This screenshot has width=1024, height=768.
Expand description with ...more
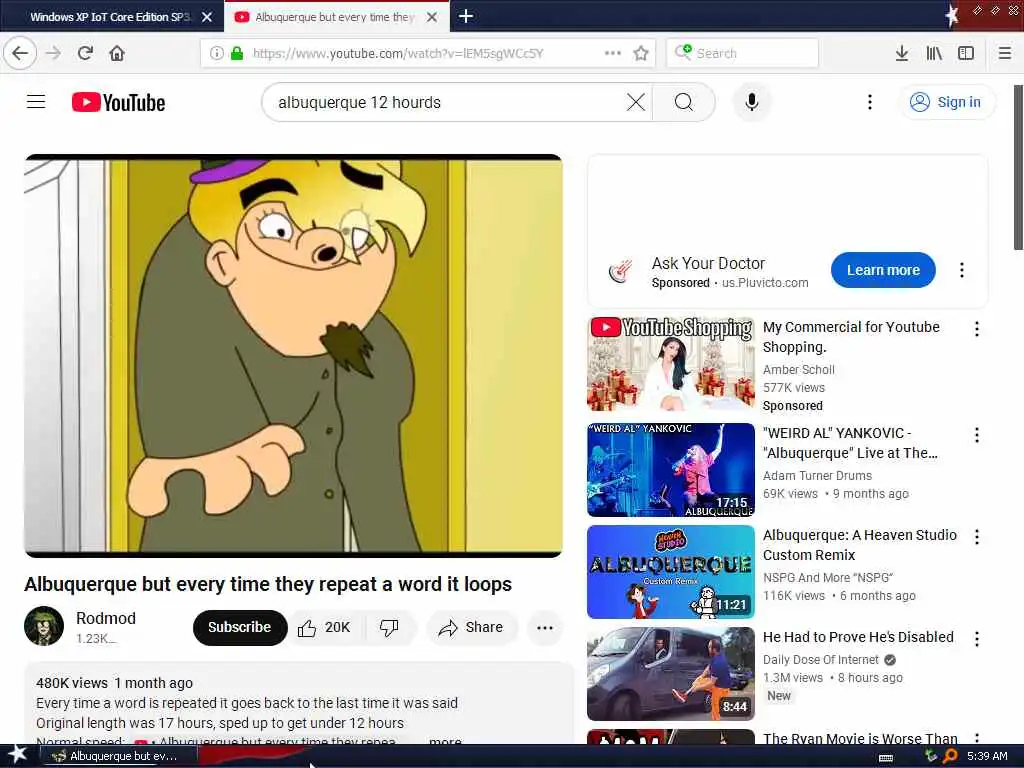point(445,740)
